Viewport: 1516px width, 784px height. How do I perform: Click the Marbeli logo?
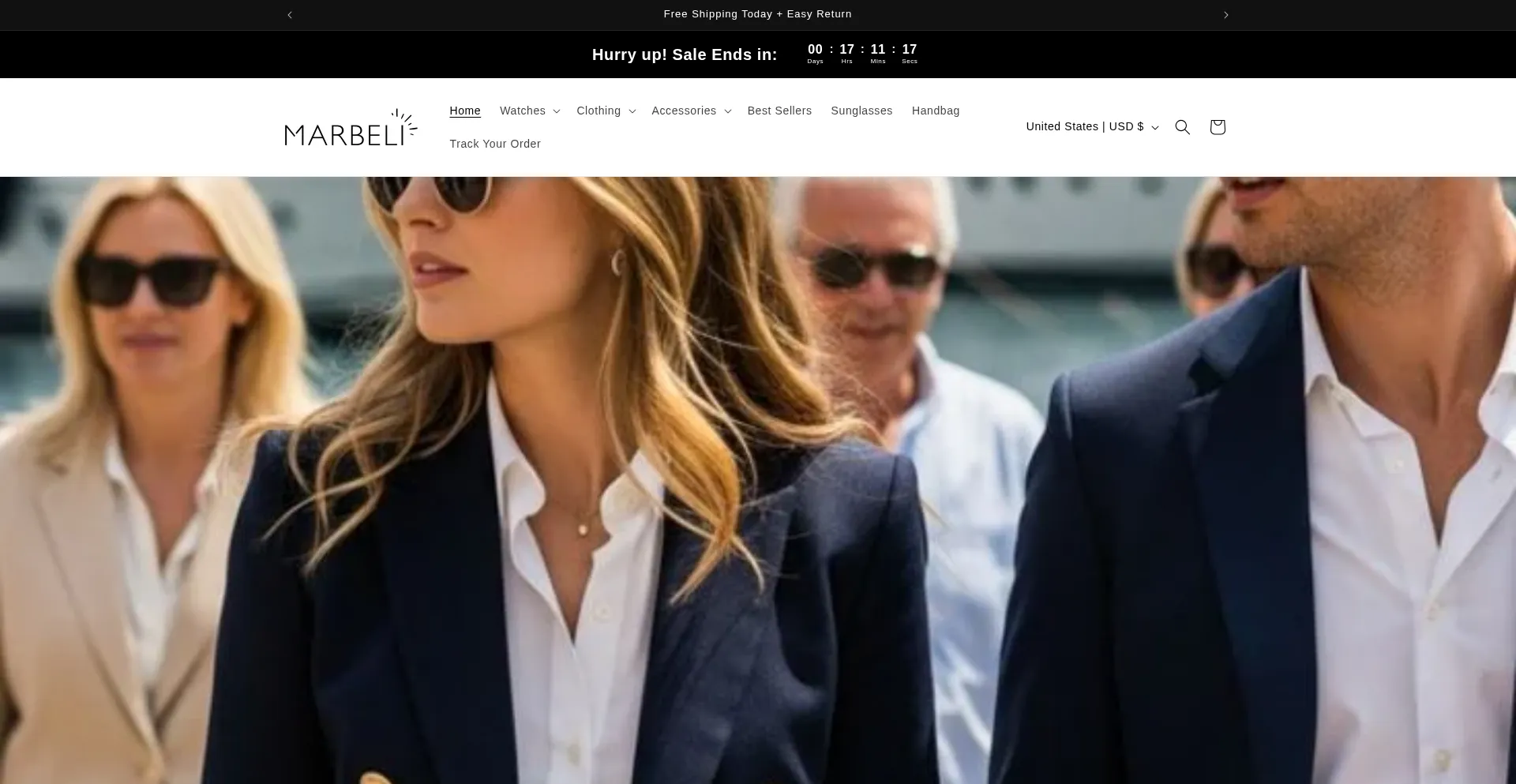click(x=351, y=128)
